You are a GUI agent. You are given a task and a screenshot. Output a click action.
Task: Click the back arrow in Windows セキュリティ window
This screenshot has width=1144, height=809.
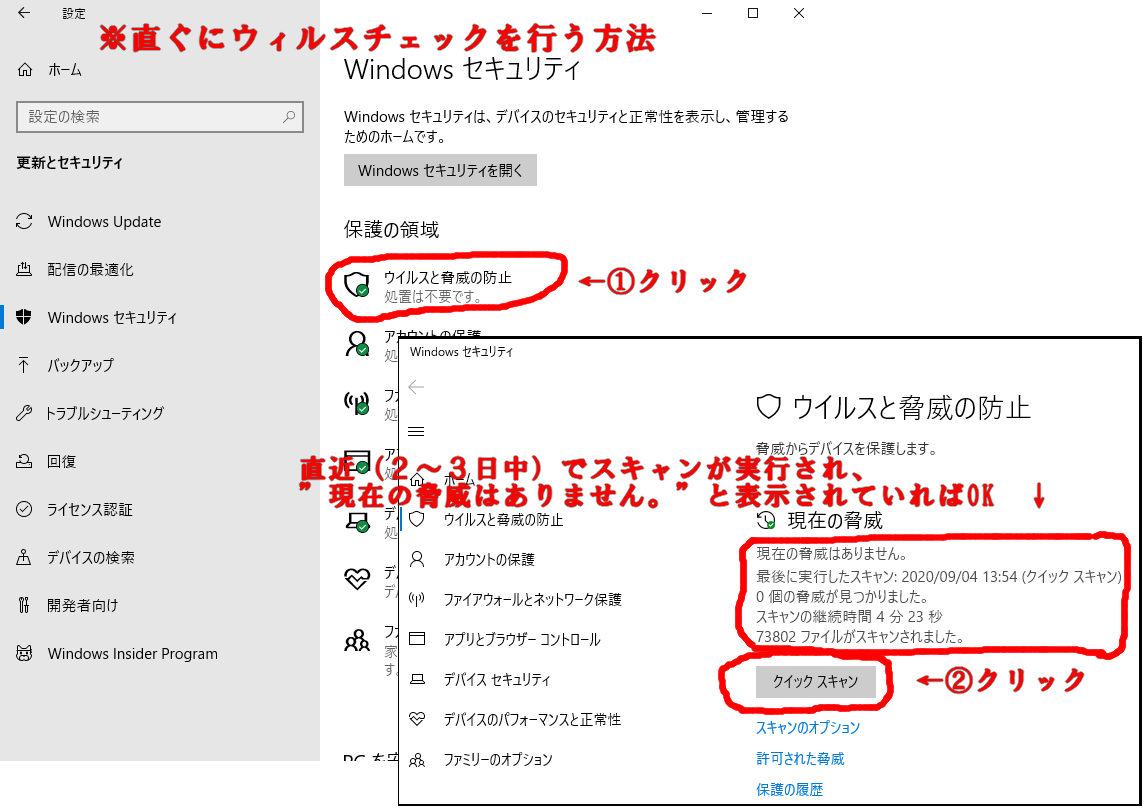[417, 387]
